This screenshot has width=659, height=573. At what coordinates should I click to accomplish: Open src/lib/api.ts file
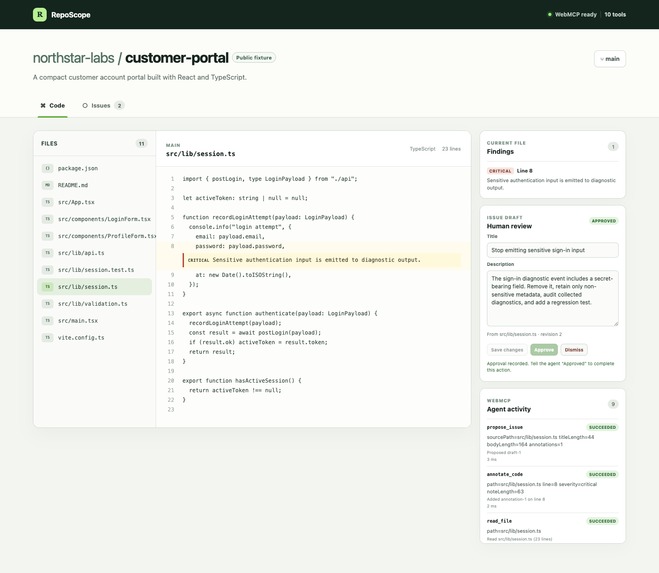95,253
